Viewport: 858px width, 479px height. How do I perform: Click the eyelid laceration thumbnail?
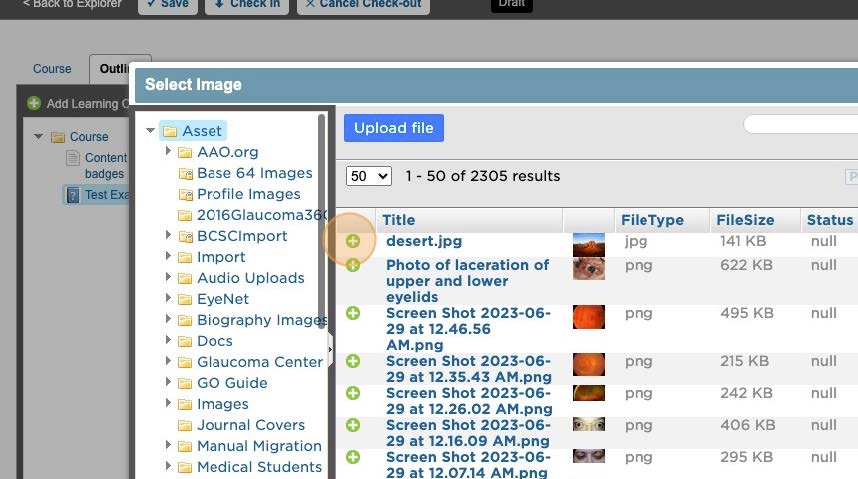pos(589,269)
